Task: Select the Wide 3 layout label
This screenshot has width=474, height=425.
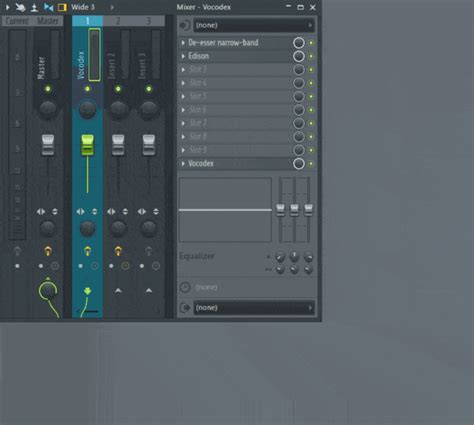Action: [x=83, y=7]
